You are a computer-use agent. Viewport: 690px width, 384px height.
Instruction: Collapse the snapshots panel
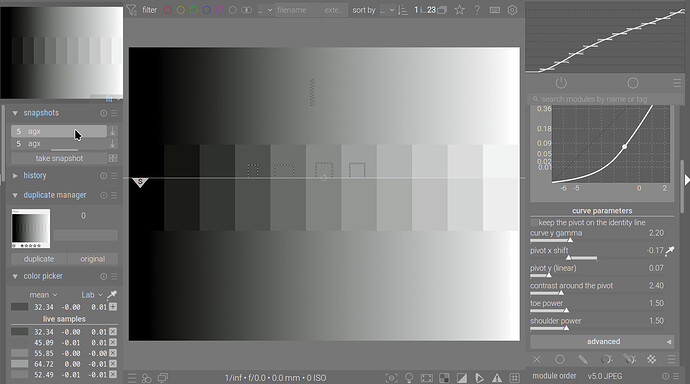tap(15, 113)
